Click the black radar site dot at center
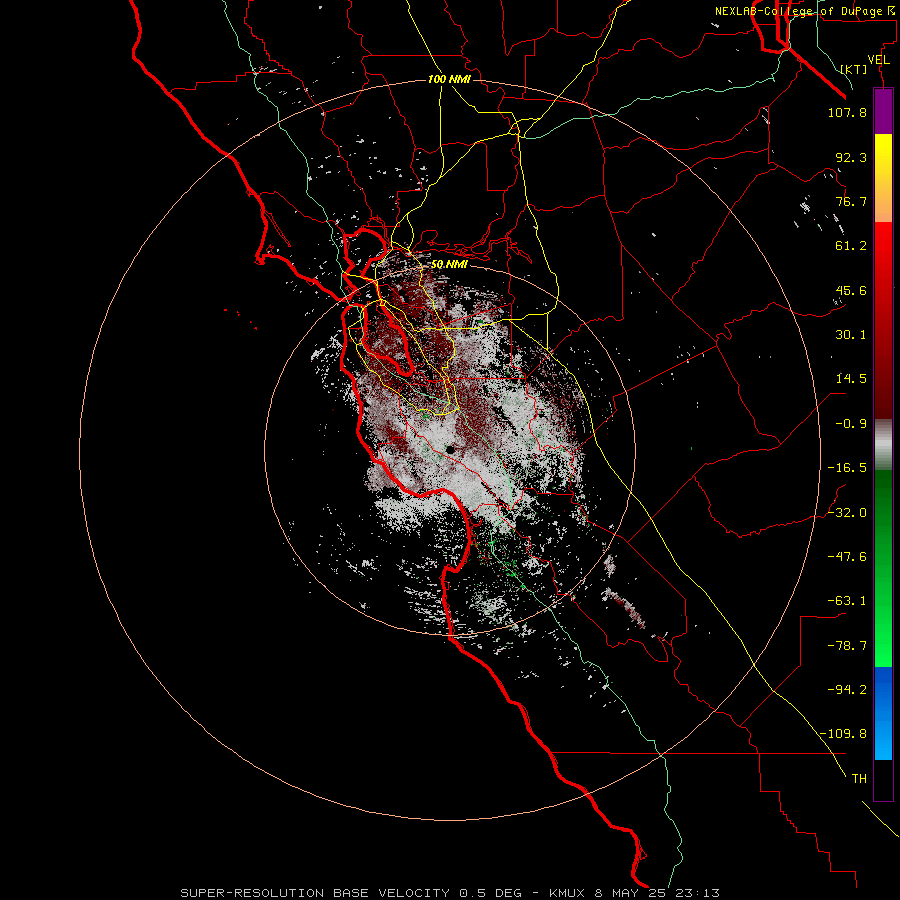 coord(450,449)
